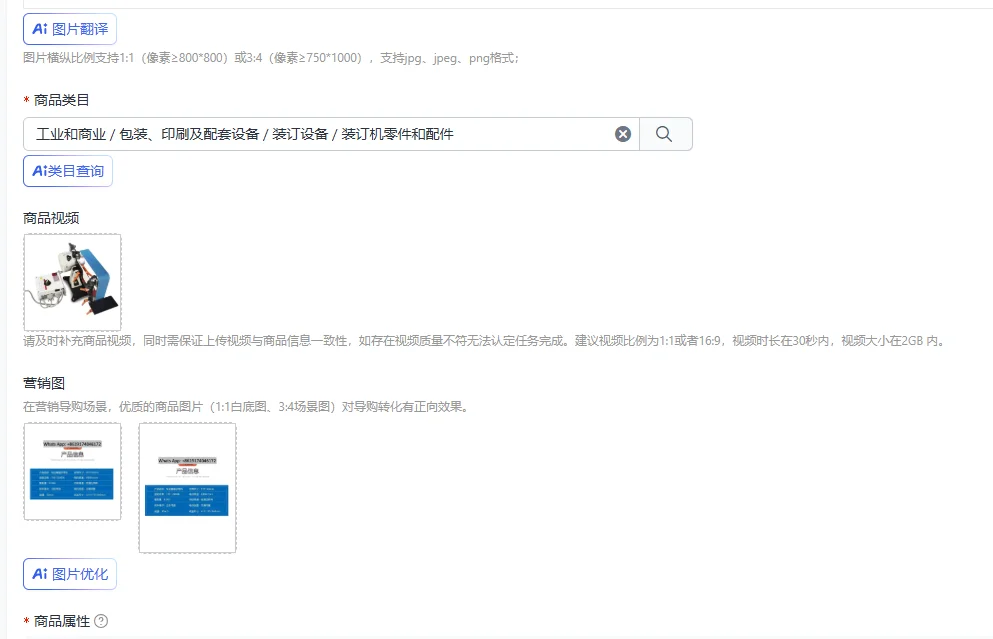
Task: Click the product video upload hint text
Action: [485, 341]
